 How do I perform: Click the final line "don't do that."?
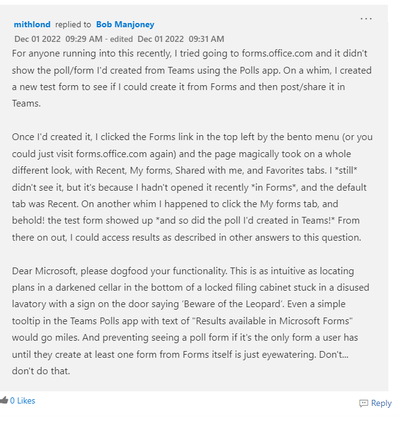click(x=41, y=371)
